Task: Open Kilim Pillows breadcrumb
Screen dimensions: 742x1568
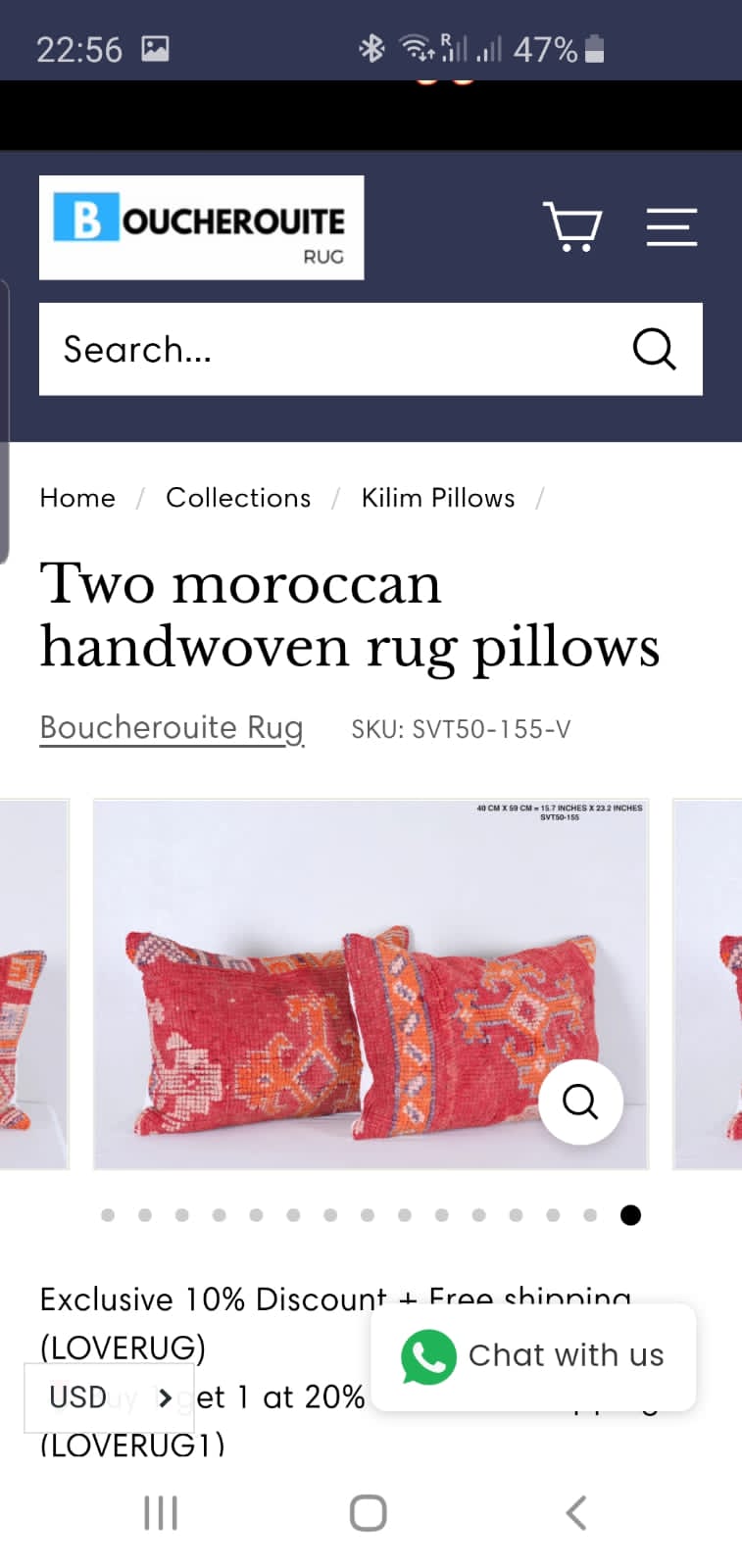Action: coord(438,498)
